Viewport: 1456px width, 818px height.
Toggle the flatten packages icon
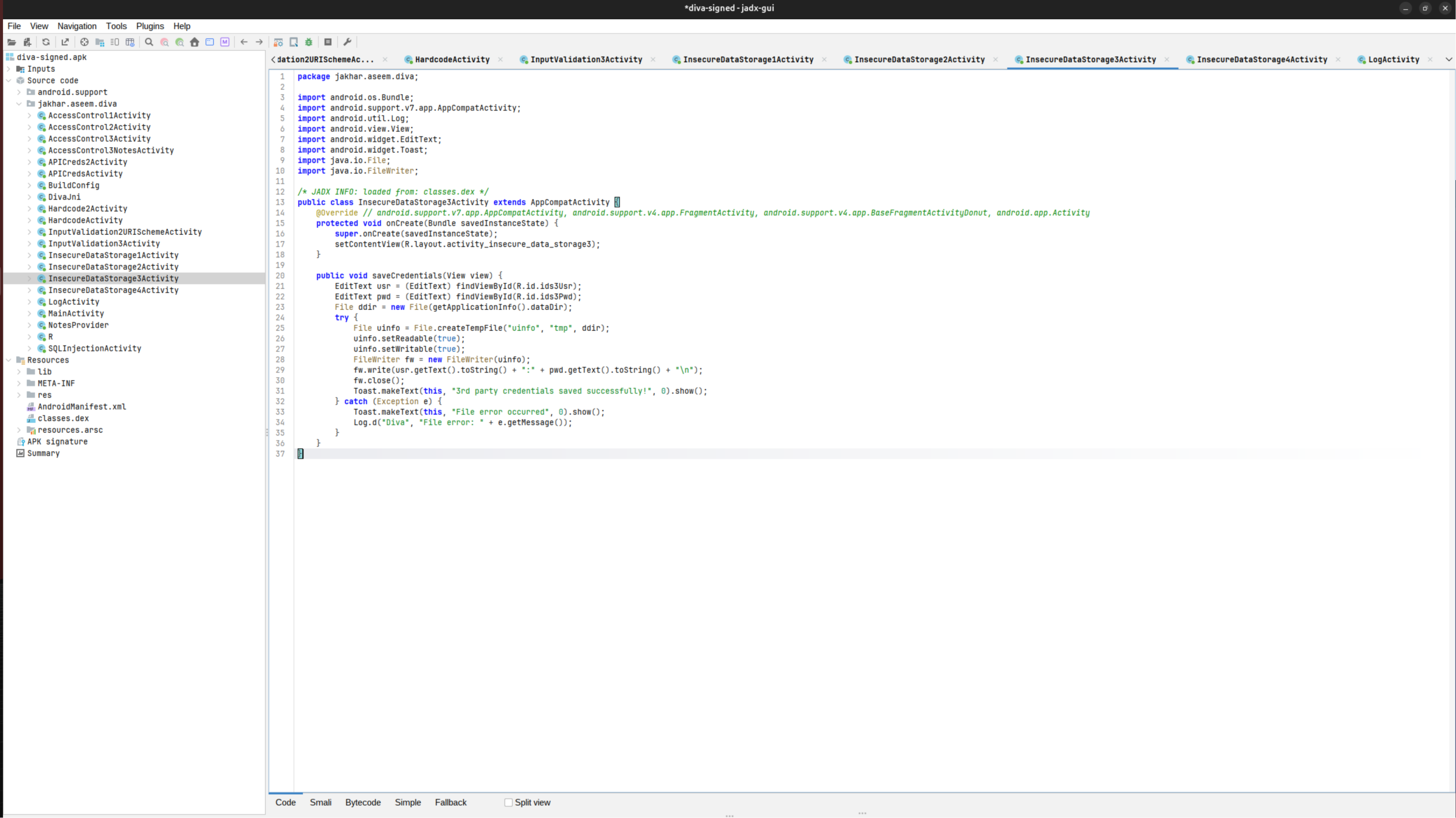(100, 42)
